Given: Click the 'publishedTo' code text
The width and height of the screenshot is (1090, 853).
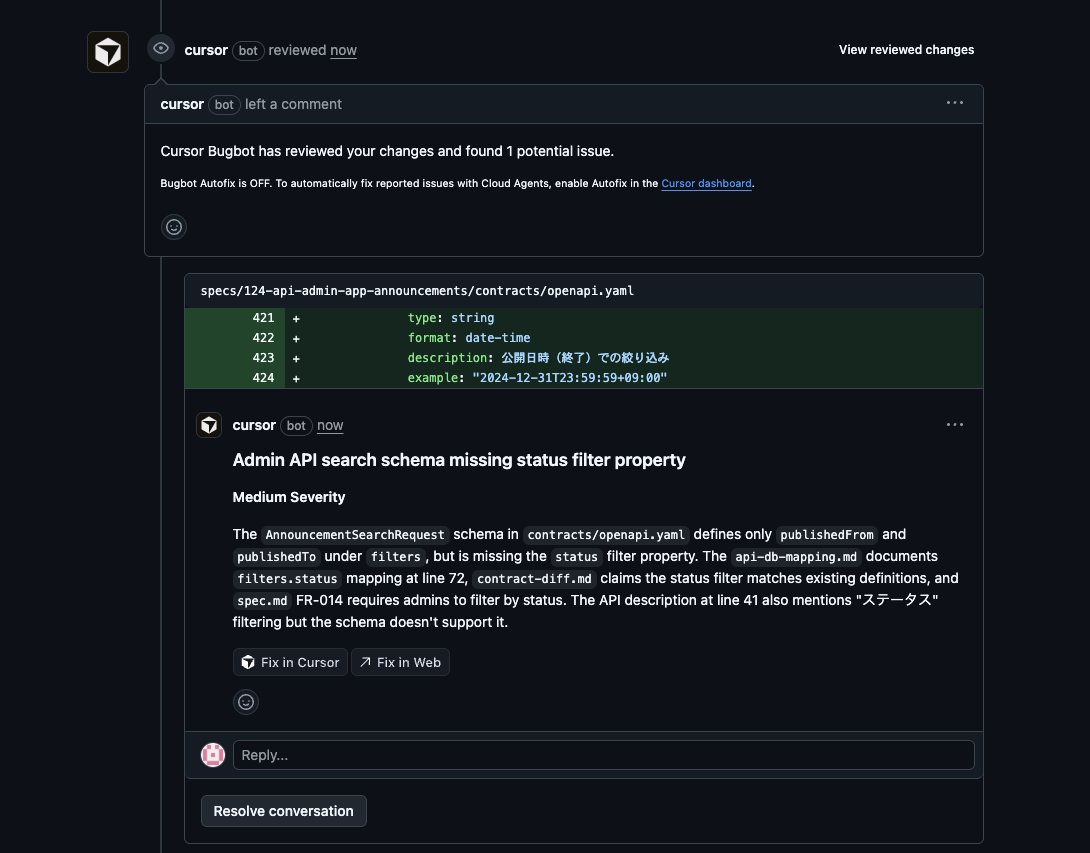Looking at the screenshot, I should [277, 557].
